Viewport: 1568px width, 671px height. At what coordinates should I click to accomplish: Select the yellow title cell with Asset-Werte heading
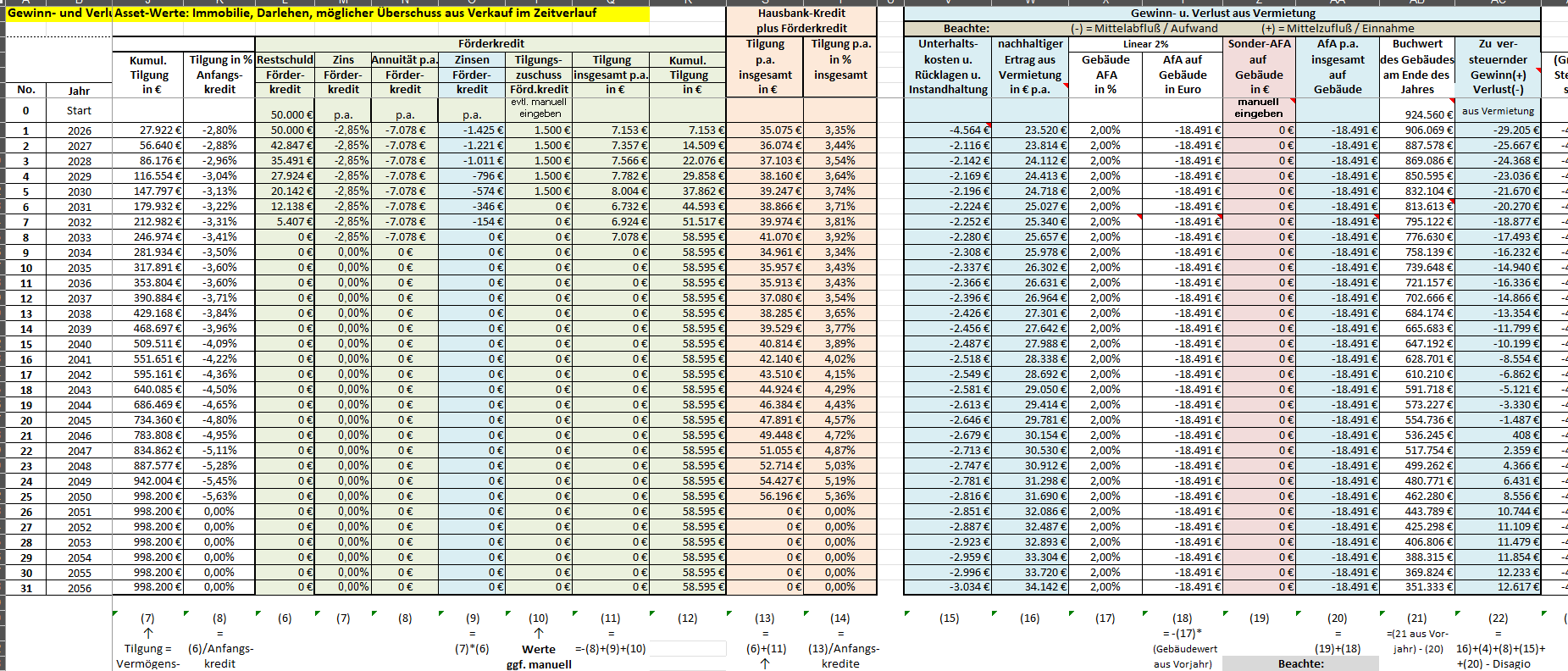(381, 14)
